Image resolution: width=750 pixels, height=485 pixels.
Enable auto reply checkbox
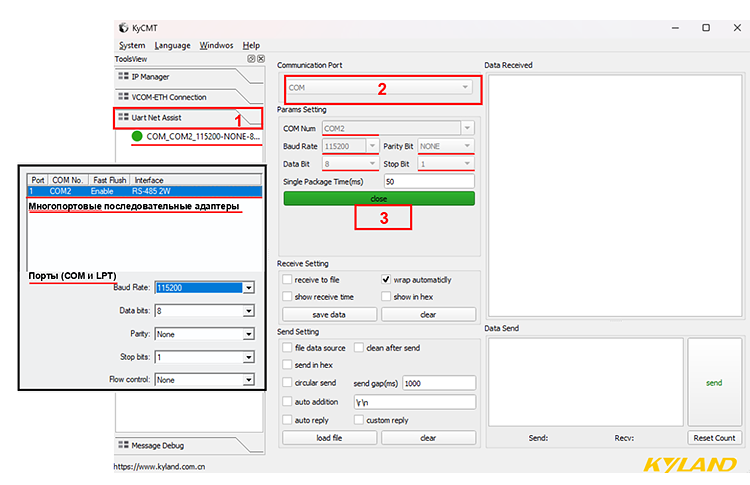pos(287,420)
